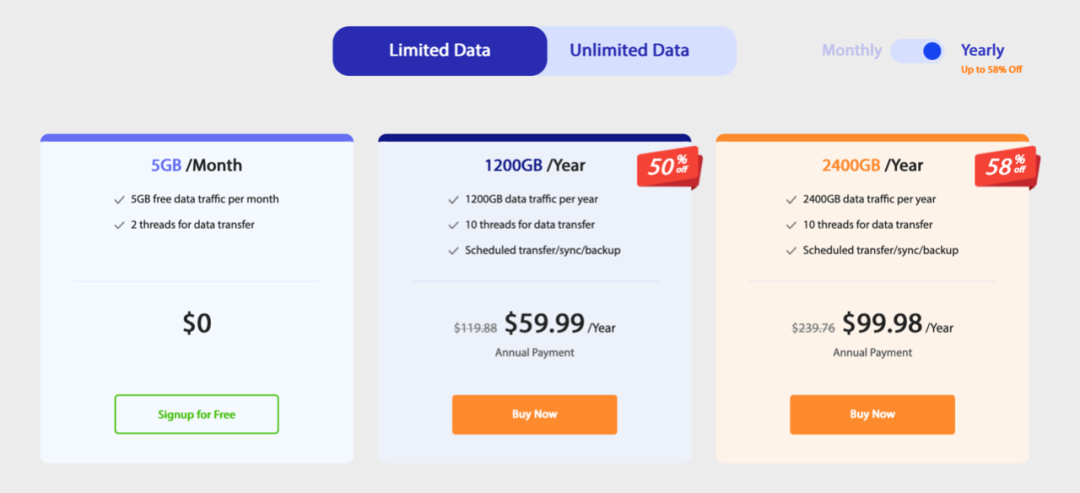The height and width of the screenshot is (493, 1080).
Task: Click checkmark beside 2 threads for data transfer
Action: (x=119, y=225)
